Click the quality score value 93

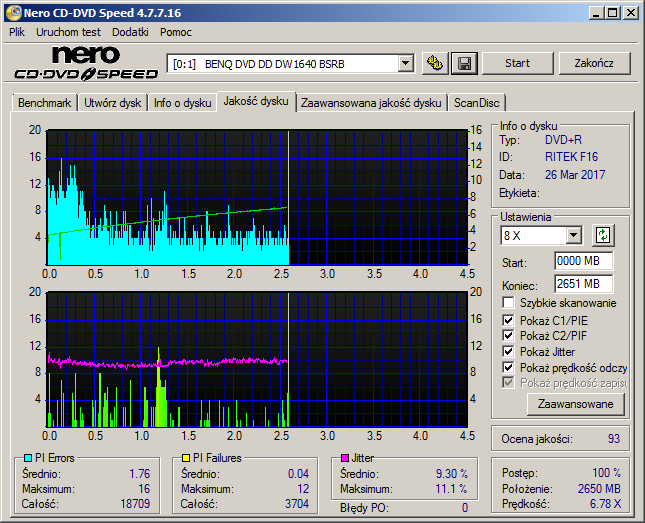tap(613, 439)
